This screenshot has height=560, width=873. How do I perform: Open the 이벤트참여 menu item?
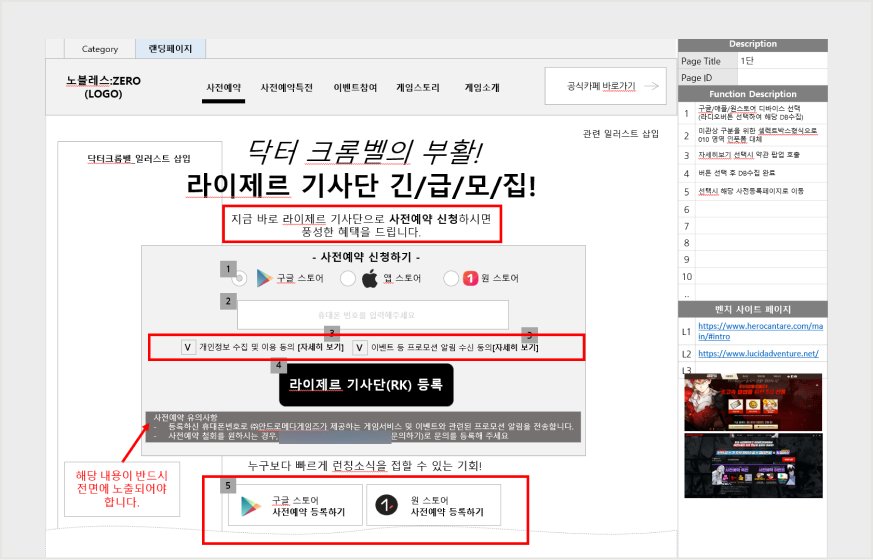click(355, 88)
